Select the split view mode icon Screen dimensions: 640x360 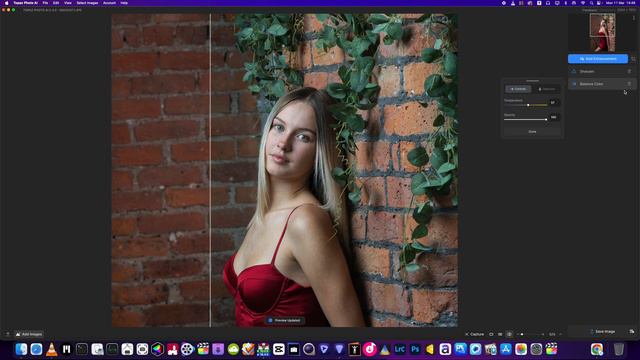pyautogui.click(x=509, y=334)
